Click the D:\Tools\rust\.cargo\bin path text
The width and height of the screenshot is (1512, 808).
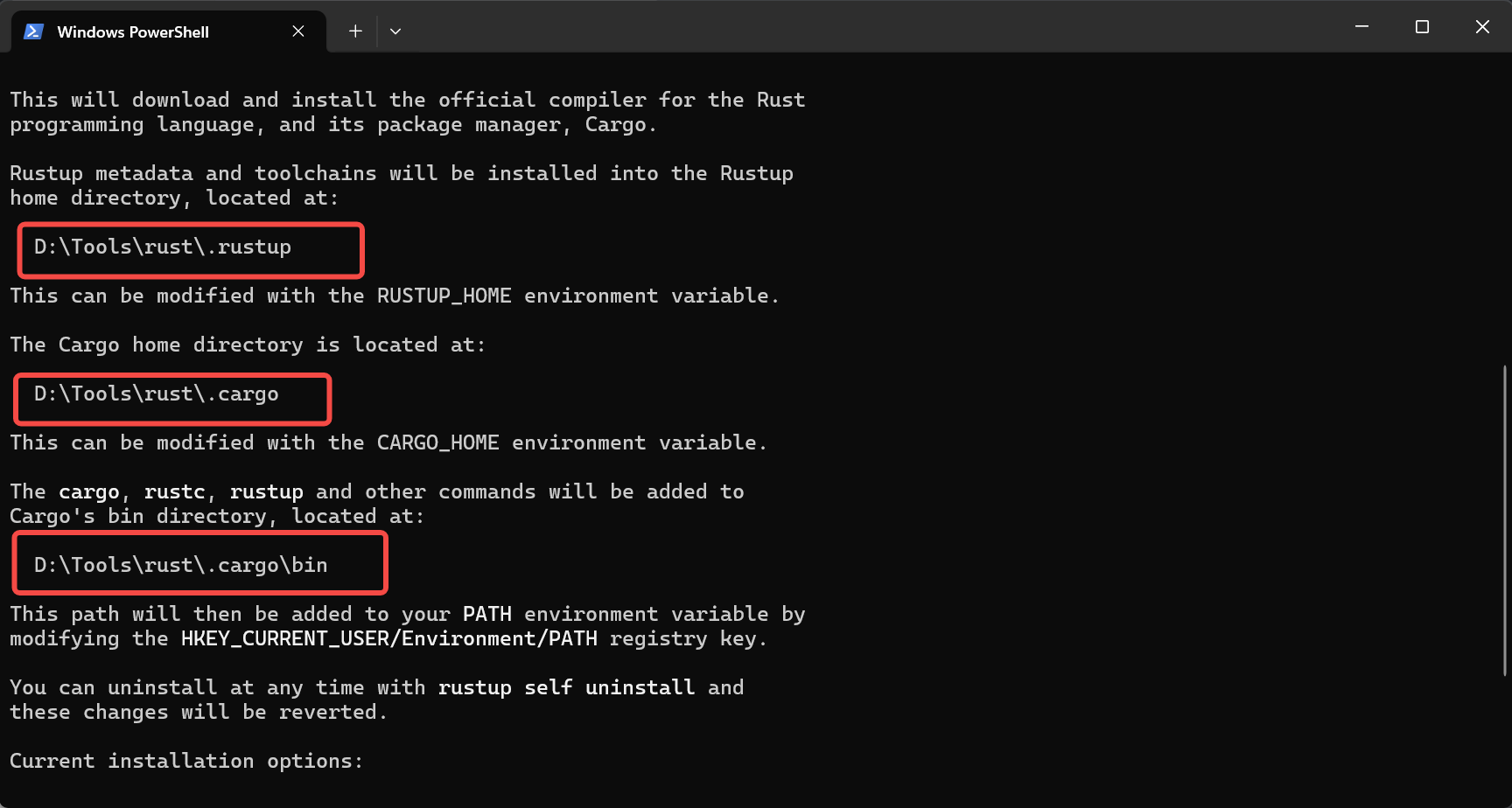point(181,566)
